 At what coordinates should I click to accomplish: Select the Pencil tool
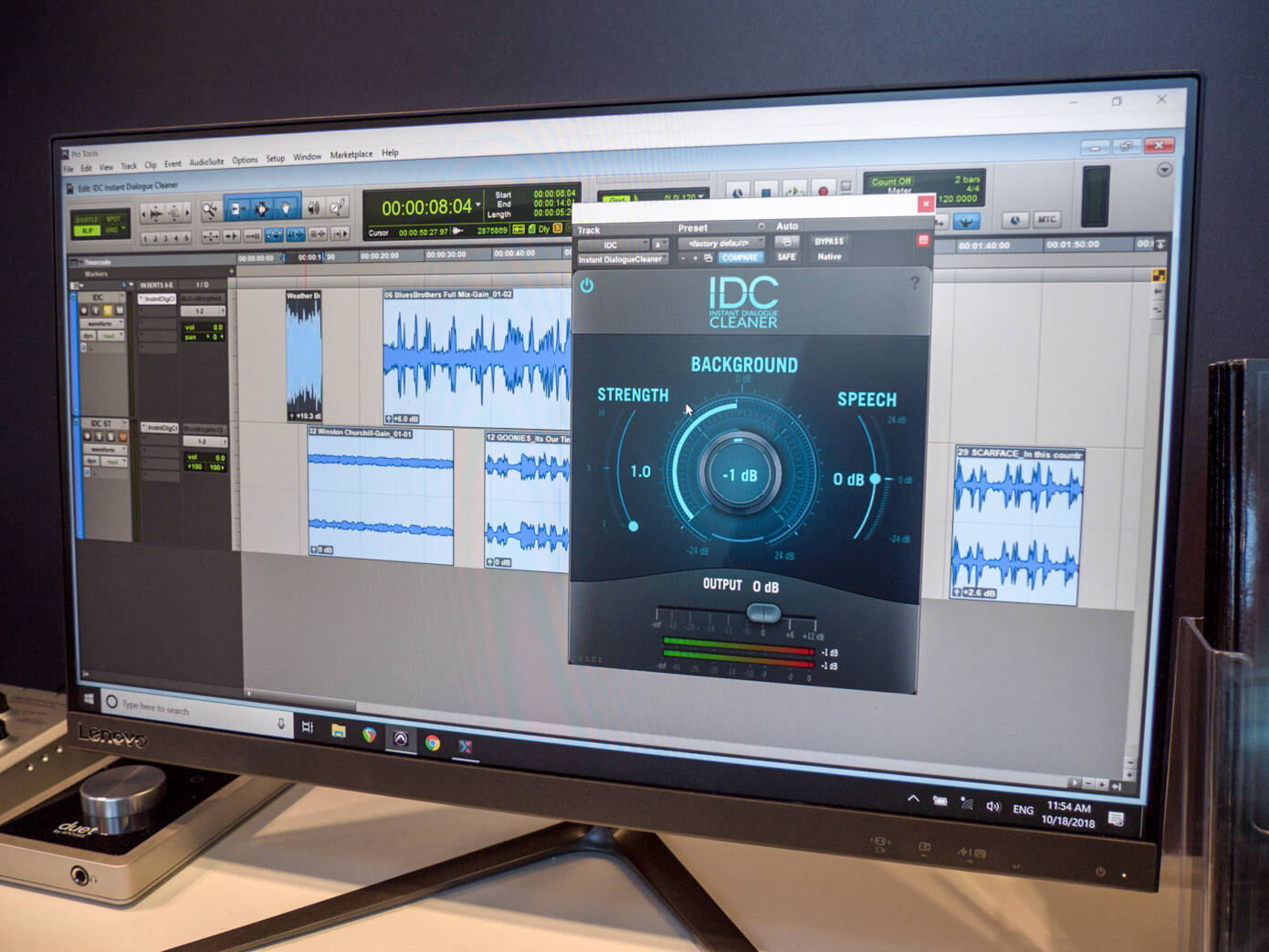tap(338, 207)
